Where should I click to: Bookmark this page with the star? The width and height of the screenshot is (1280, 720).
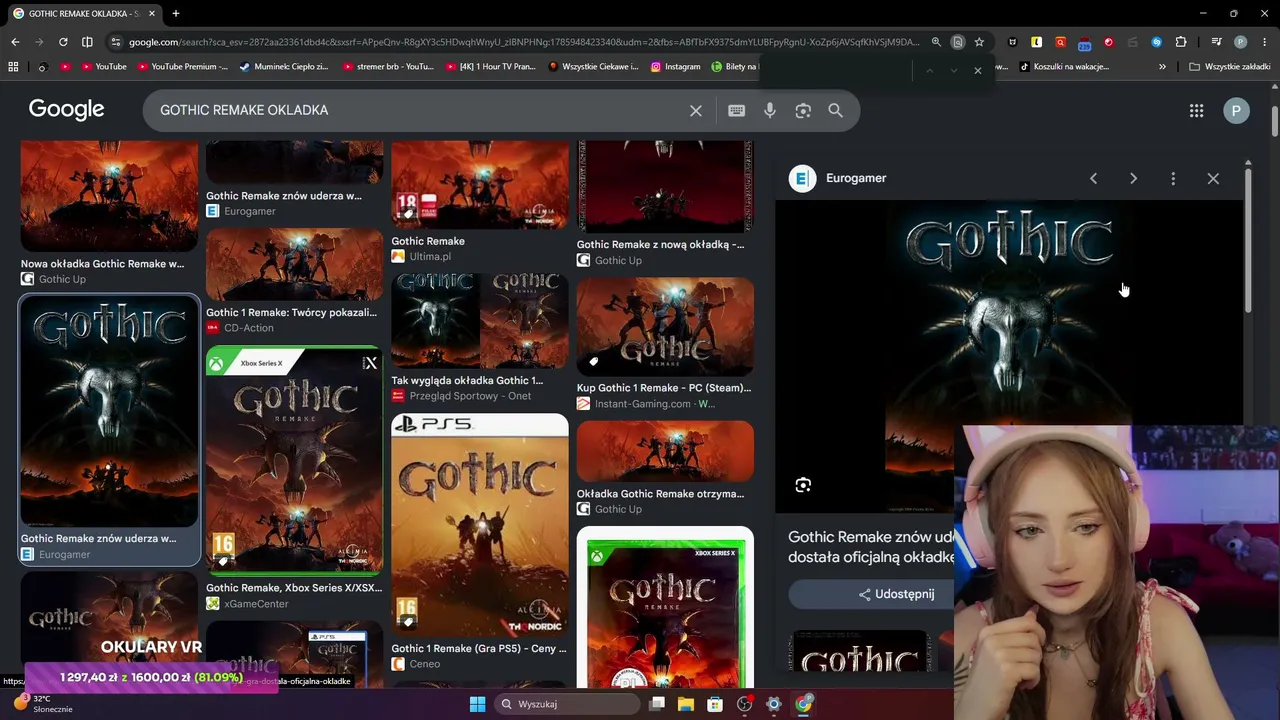[x=979, y=42]
